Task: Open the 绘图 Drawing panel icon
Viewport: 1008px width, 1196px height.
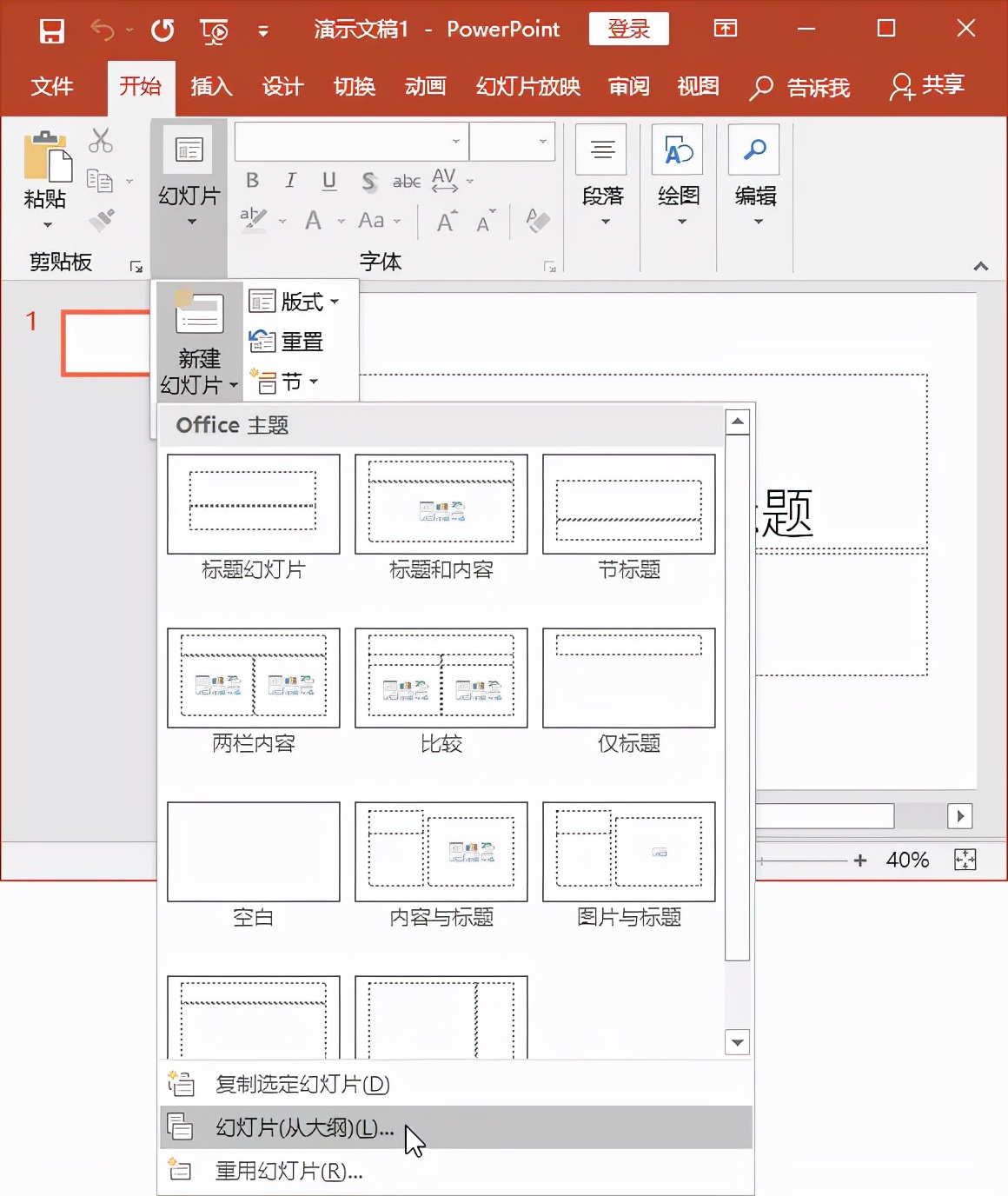Action: (678, 149)
